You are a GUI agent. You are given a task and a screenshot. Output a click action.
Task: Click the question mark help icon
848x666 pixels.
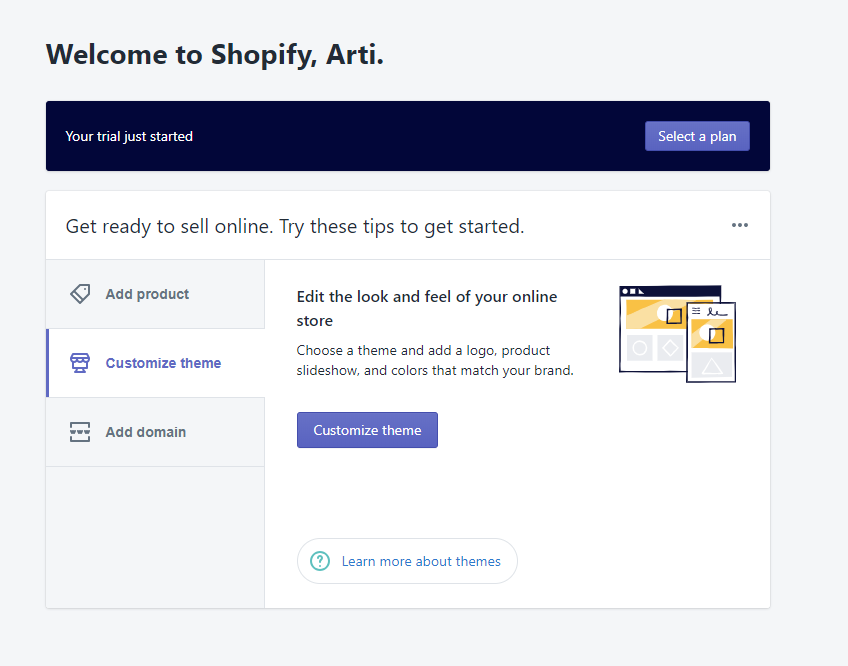click(x=320, y=561)
